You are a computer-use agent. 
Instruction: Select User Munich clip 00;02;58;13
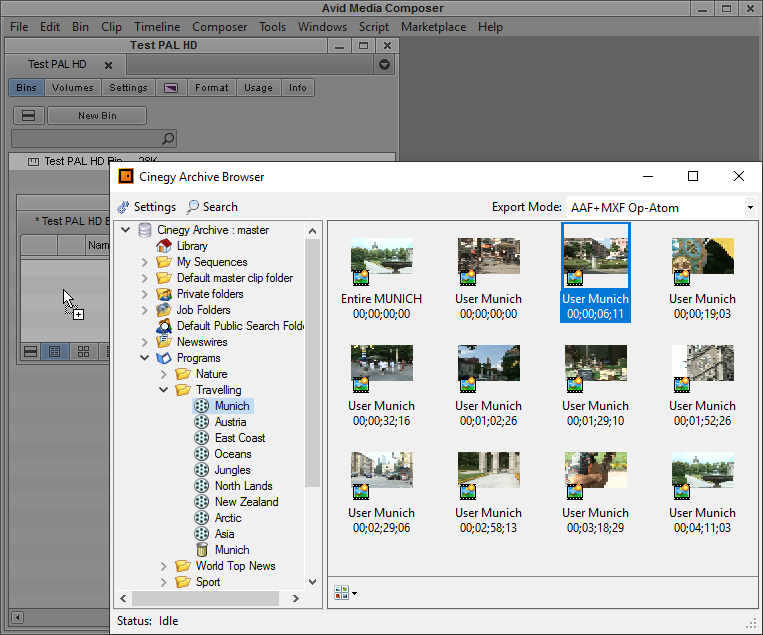click(489, 471)
